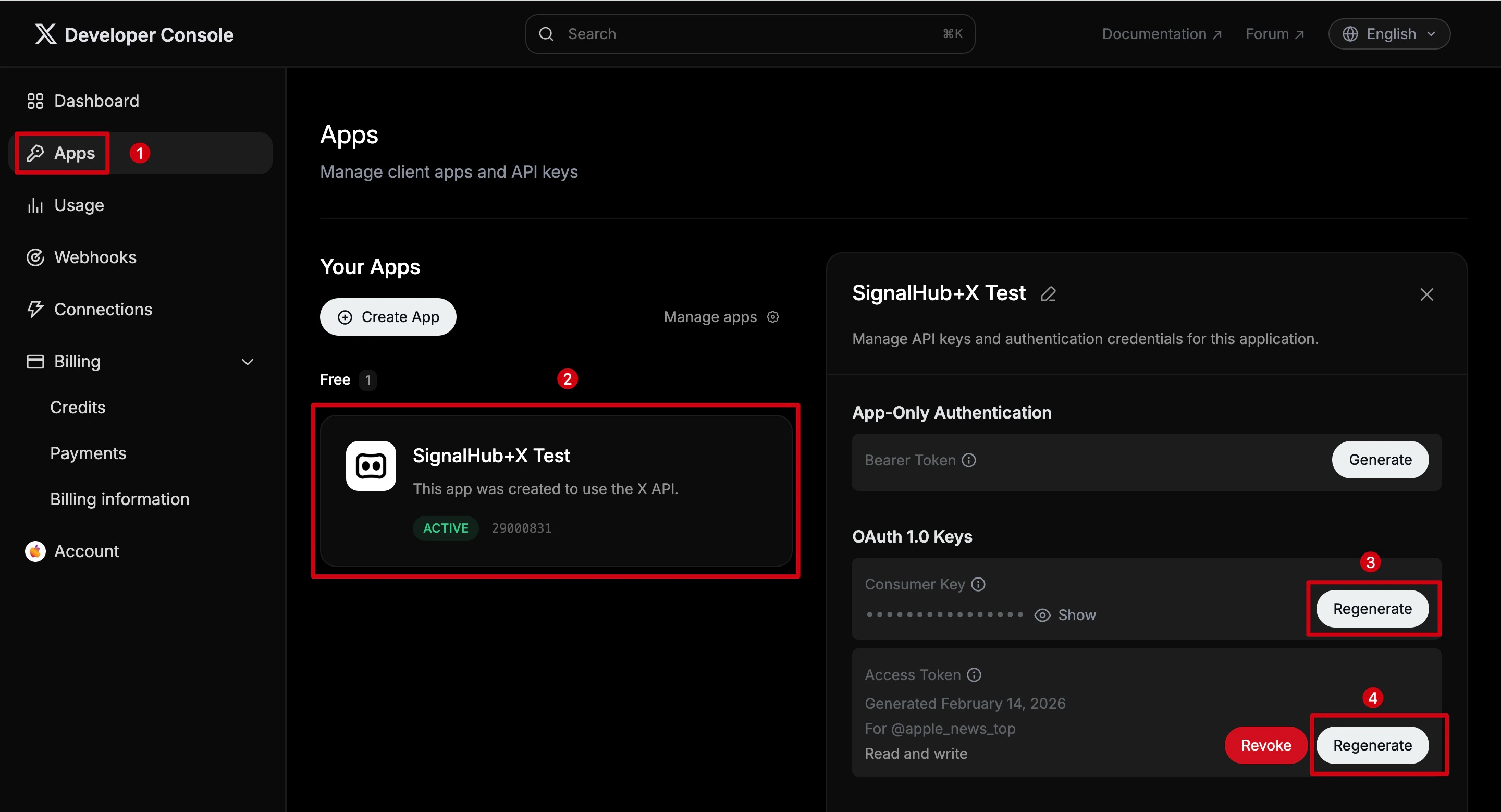Screen dimensions: 1501x812
Task: Close the SignalHub+X Test panel
Action: click(x=1426, y=294)
